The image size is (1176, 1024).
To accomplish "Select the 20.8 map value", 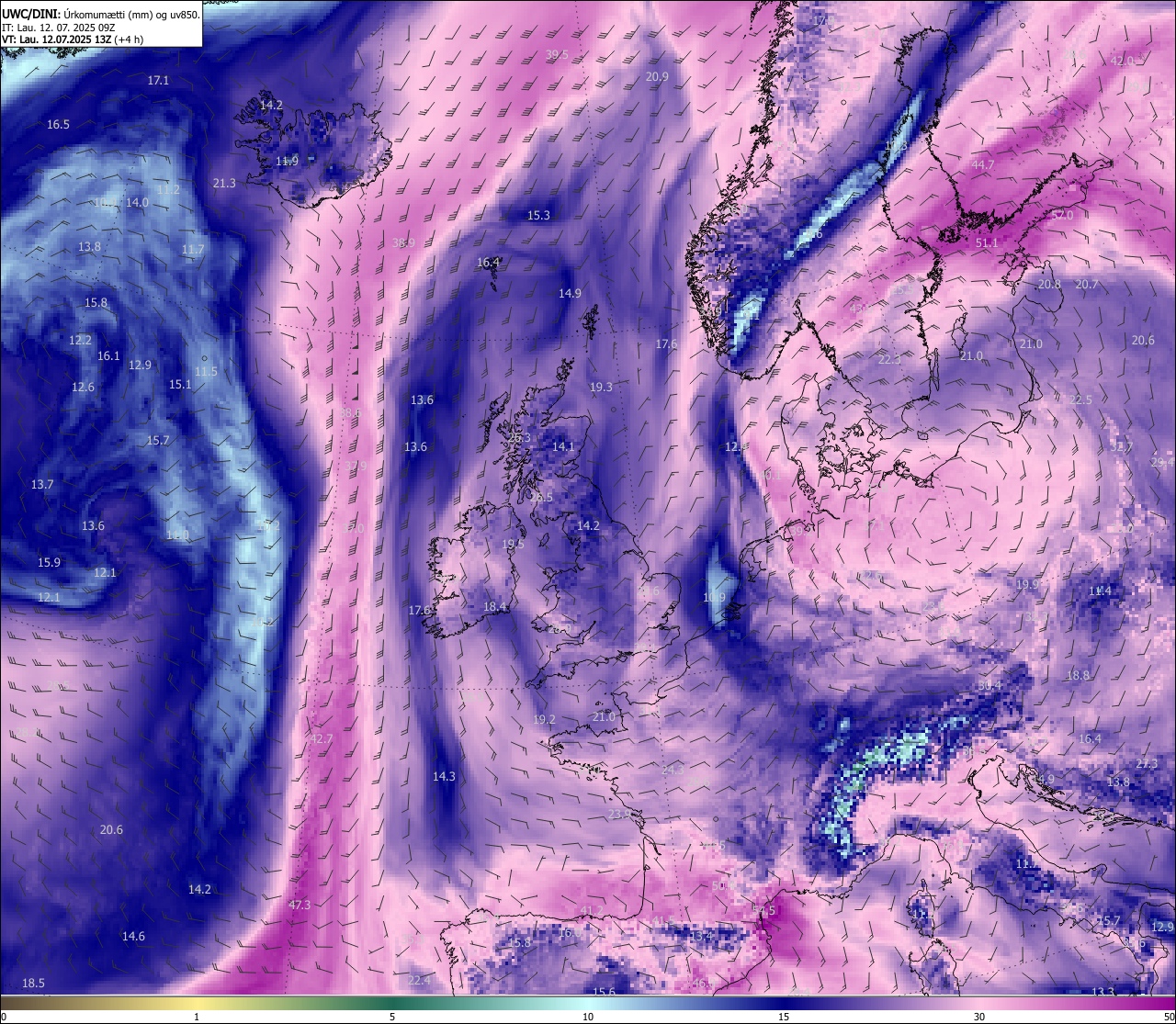I will coord(1049,285).
